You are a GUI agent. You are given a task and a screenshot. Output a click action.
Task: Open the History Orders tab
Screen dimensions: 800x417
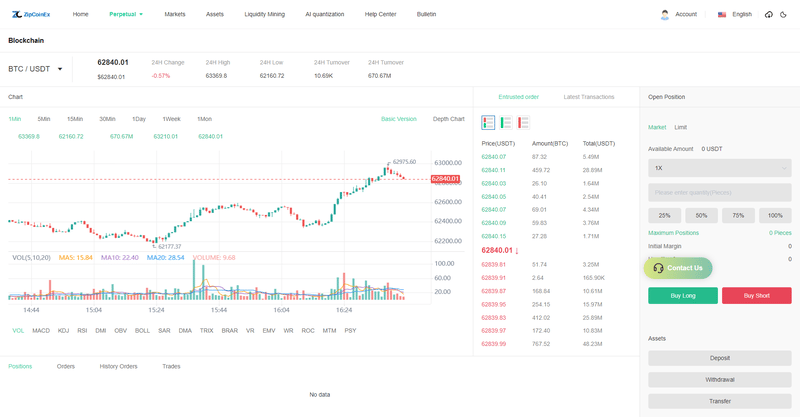pos(118,366)
